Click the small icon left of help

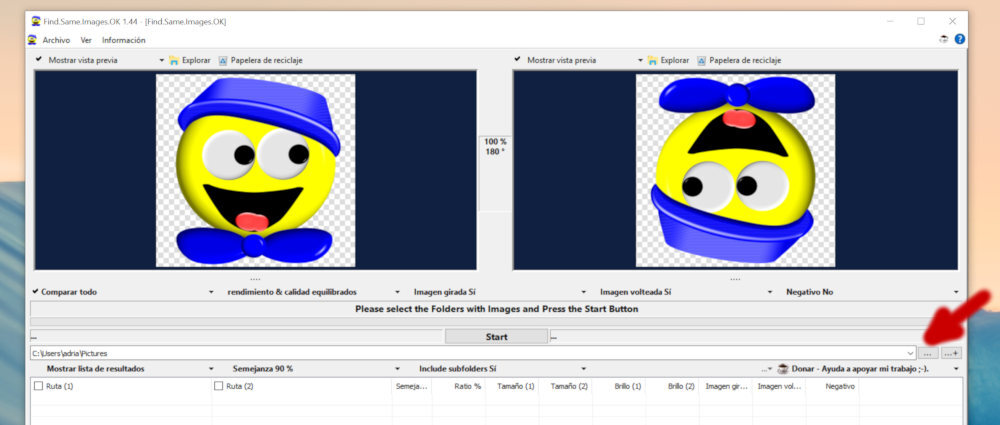(x=944, y=40)
